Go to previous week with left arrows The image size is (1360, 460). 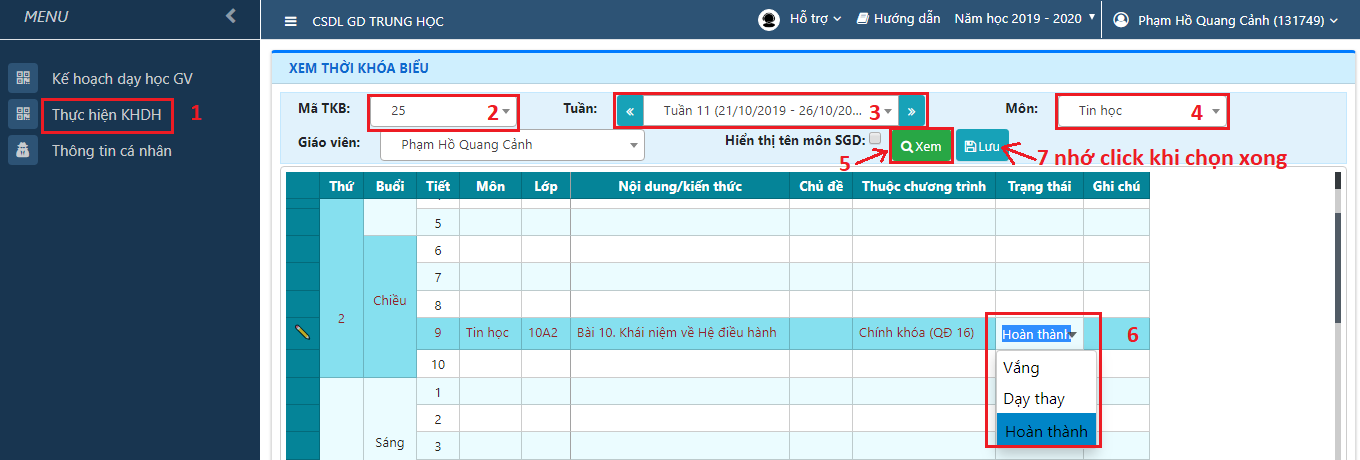click(x=630, y=110)
